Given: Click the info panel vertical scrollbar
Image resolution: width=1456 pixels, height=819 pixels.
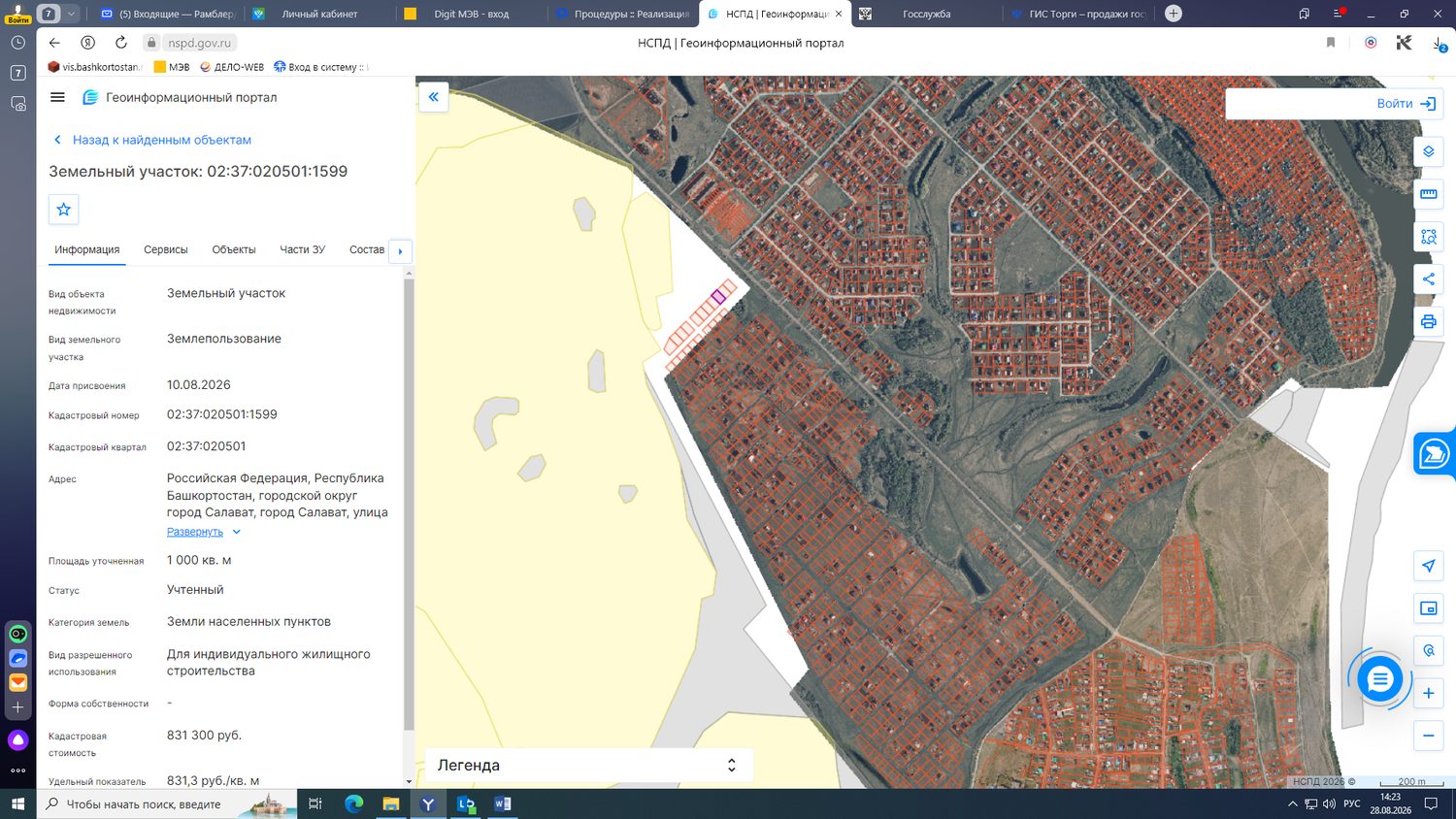Looking at the screenshot, I should click(409, 505).
